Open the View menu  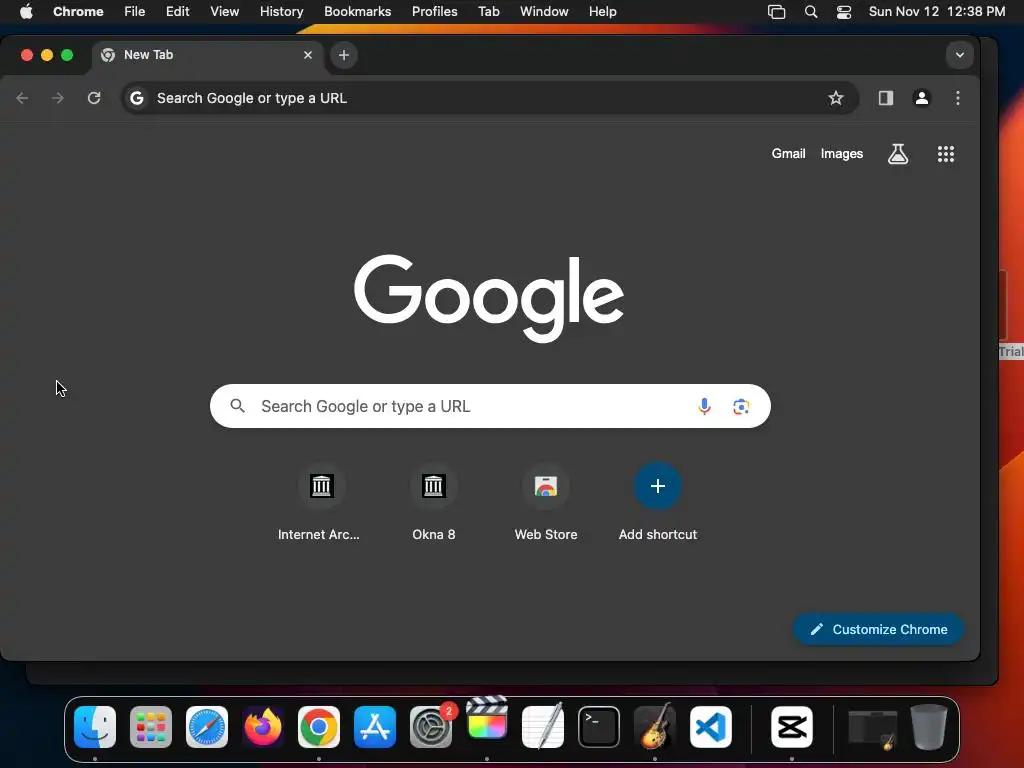click(x=225, y=12)
